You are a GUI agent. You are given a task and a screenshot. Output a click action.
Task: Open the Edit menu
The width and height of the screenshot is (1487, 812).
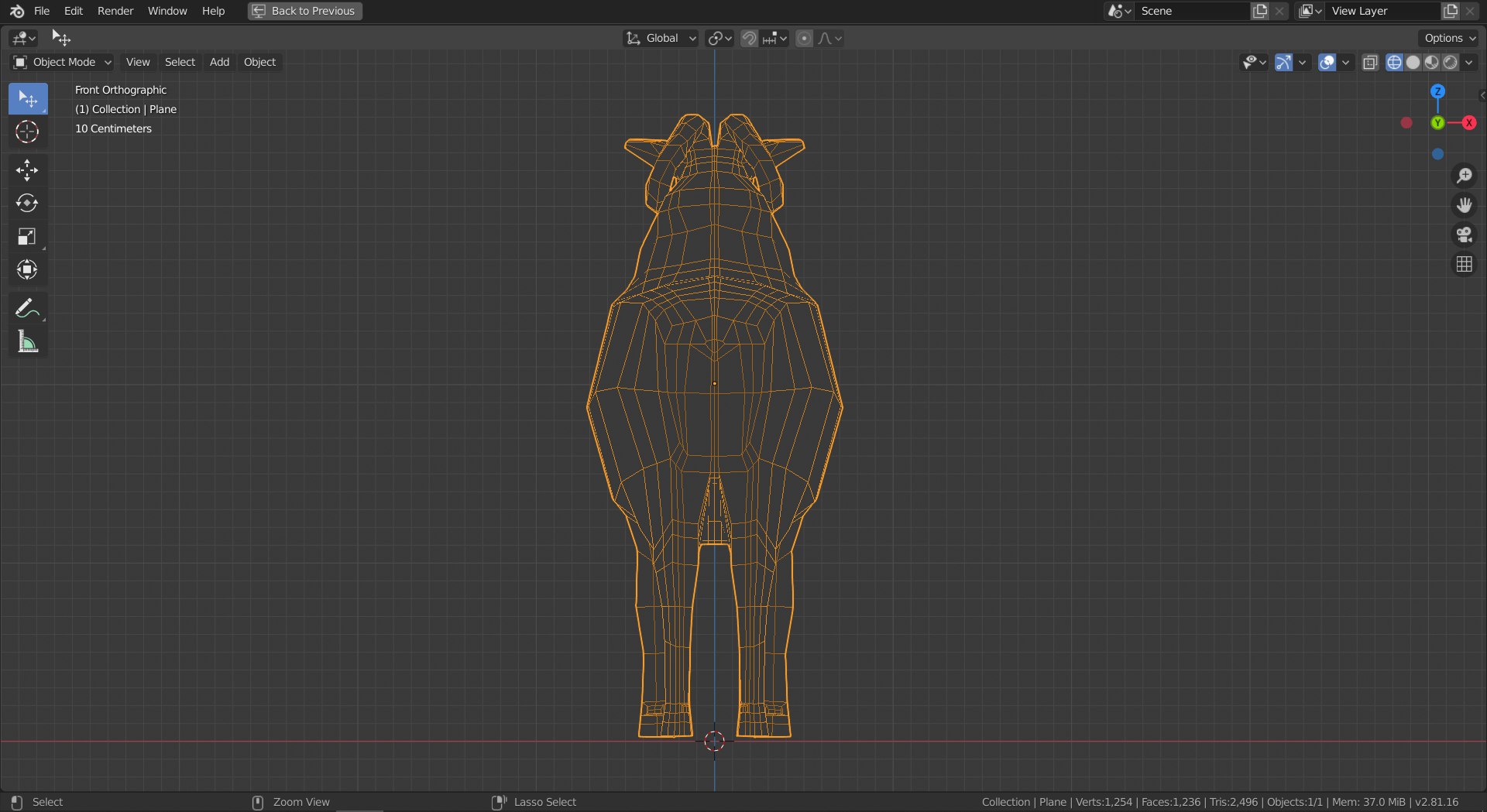click(x=74, y=11)
